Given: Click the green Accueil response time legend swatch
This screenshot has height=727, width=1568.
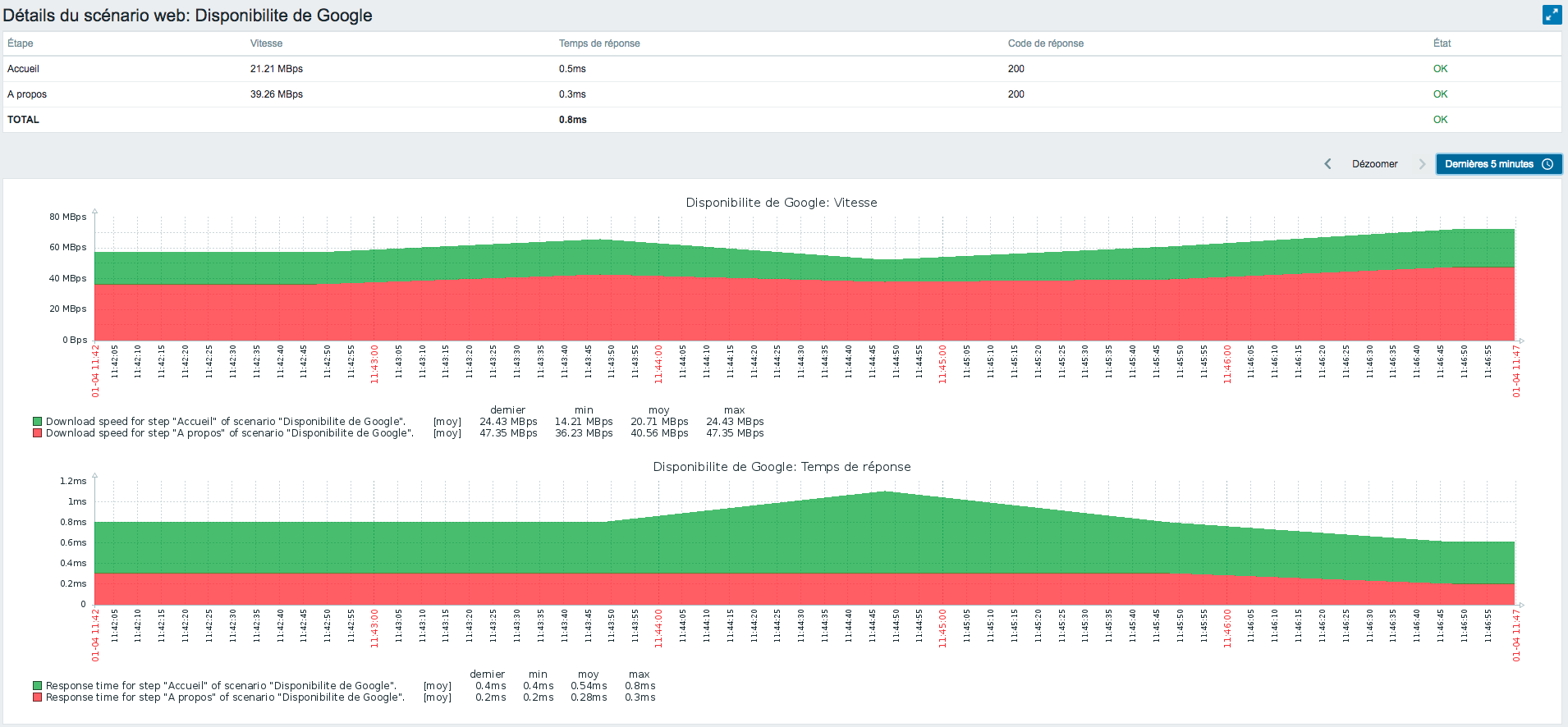Looking at the screenshot, I should pyautogui.click(x=37, y=686).
